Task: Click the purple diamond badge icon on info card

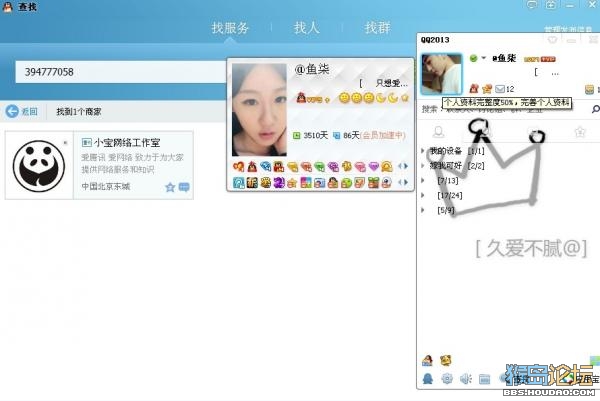Action: (373, 166)
